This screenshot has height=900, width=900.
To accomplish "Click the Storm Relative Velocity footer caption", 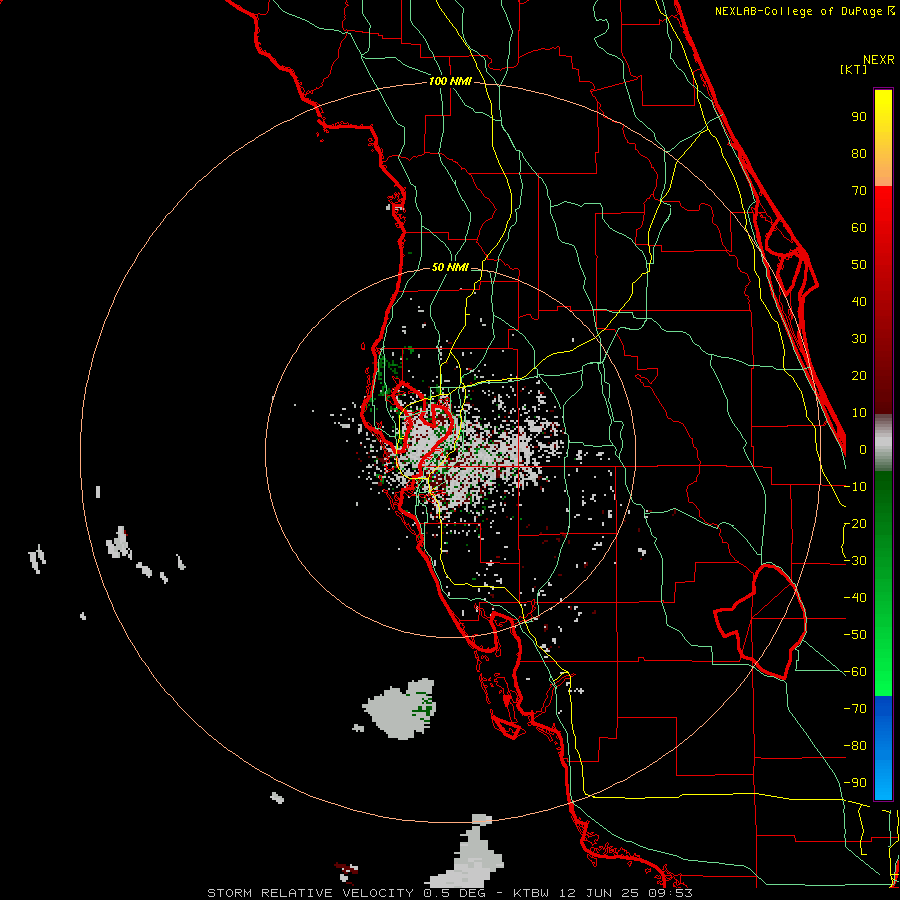I will point(450,893).
